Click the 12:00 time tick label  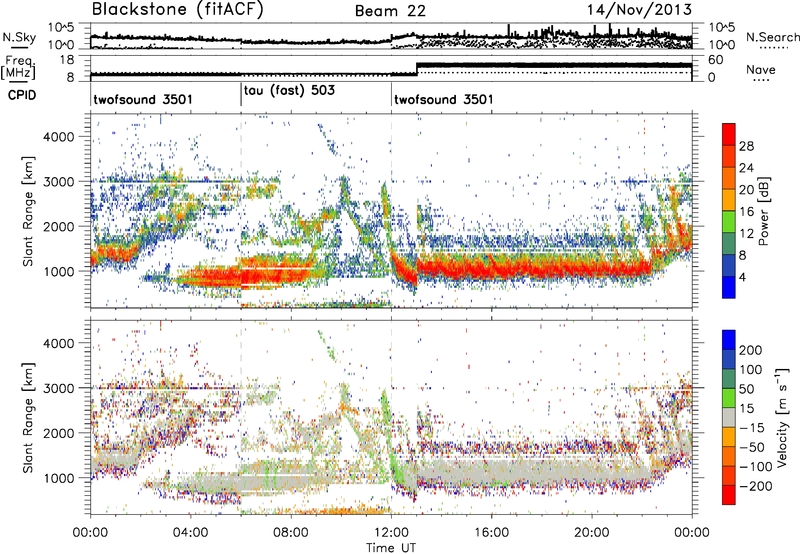[x=391, y=533]
